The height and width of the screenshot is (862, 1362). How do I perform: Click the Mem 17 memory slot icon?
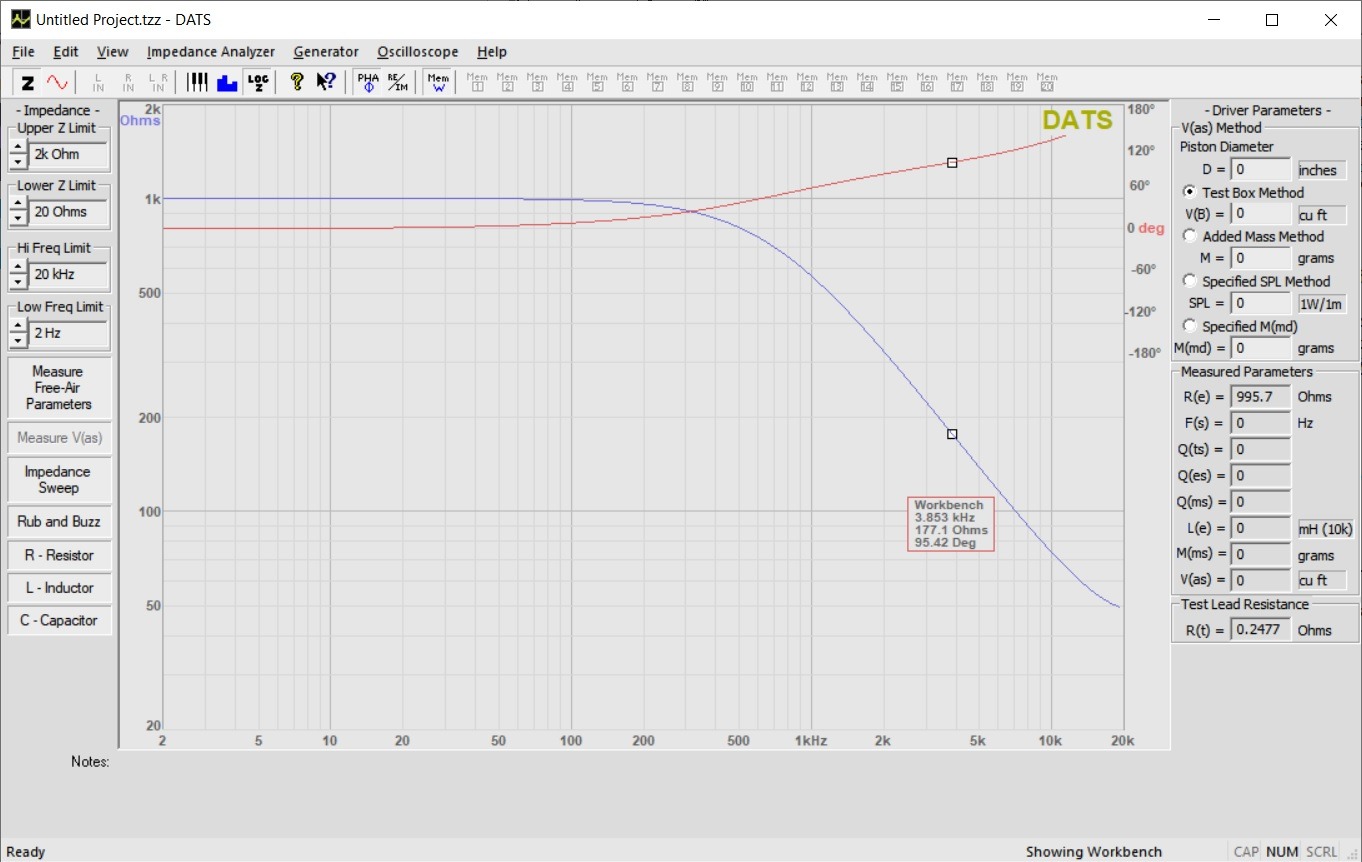pos(958,82)
